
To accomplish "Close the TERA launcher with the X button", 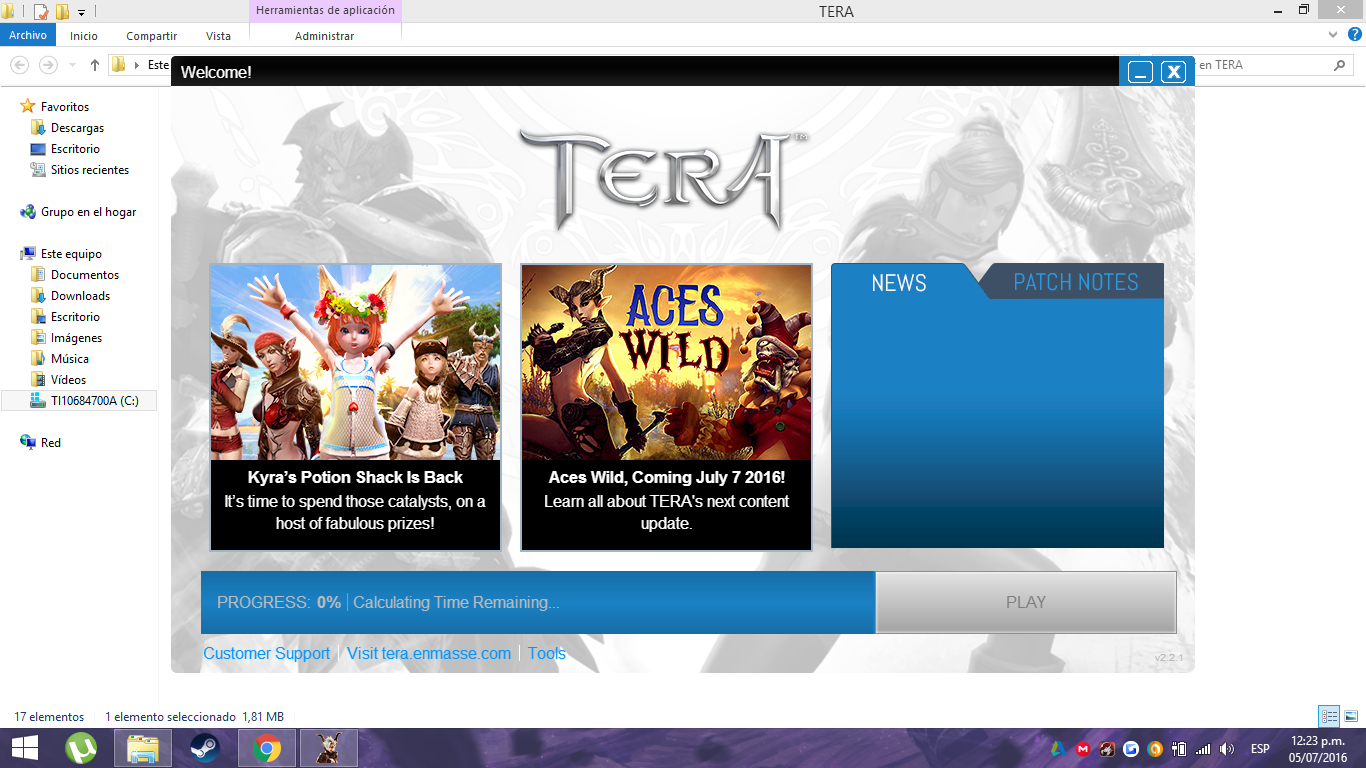I will pos(1173,72).
